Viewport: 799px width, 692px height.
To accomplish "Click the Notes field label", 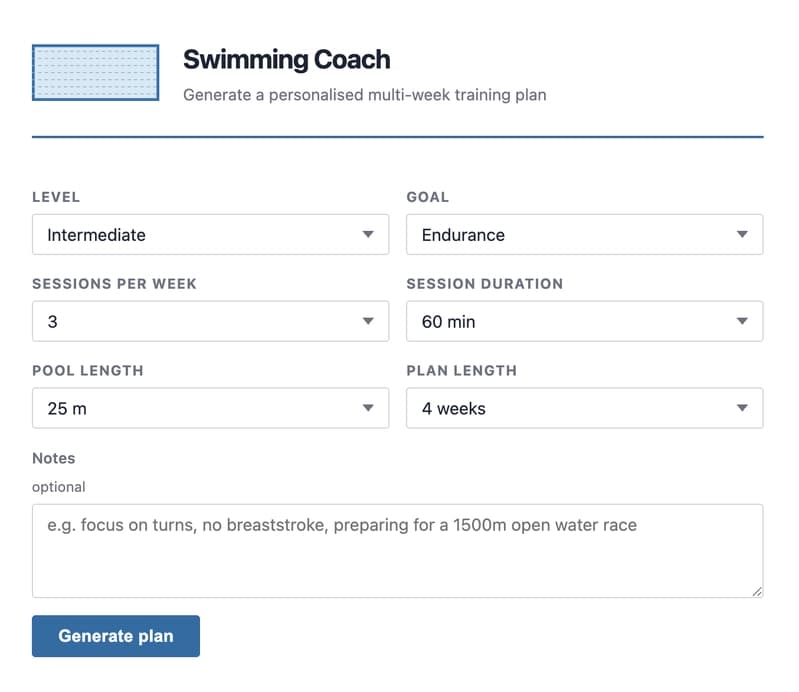I will pos(54,458).
